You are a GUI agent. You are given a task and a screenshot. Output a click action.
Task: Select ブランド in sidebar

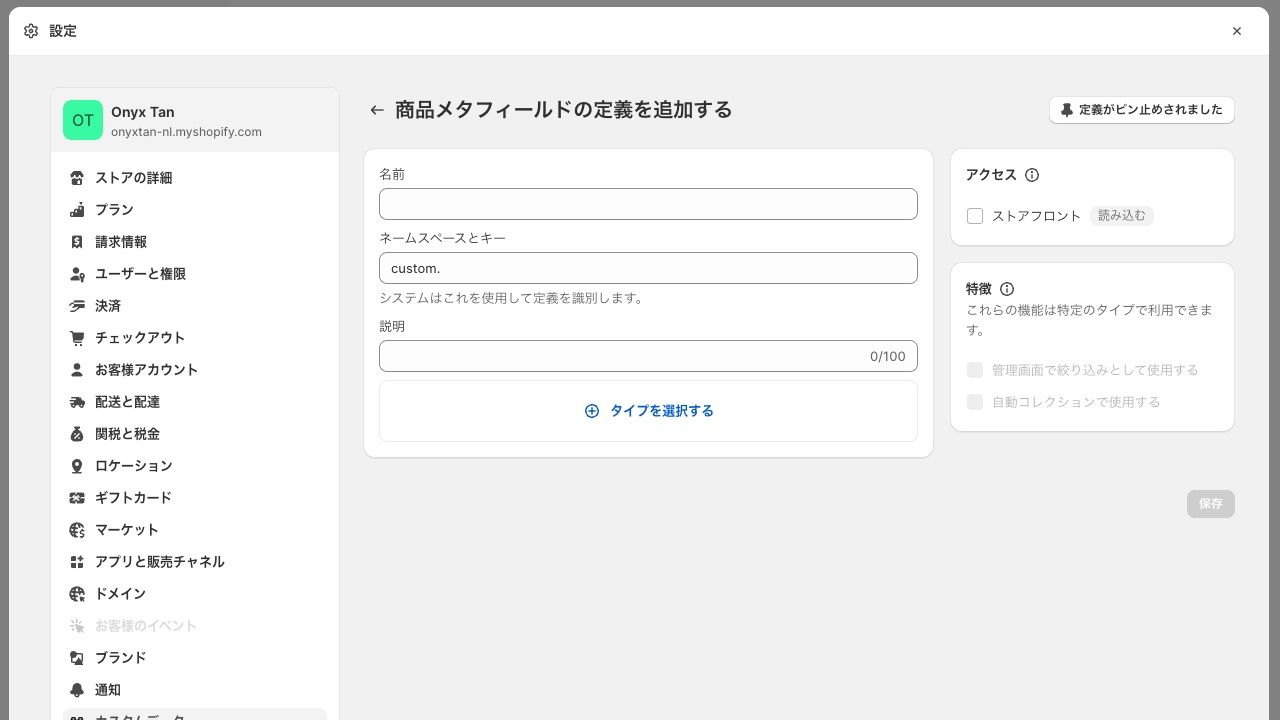coord(195,658)
